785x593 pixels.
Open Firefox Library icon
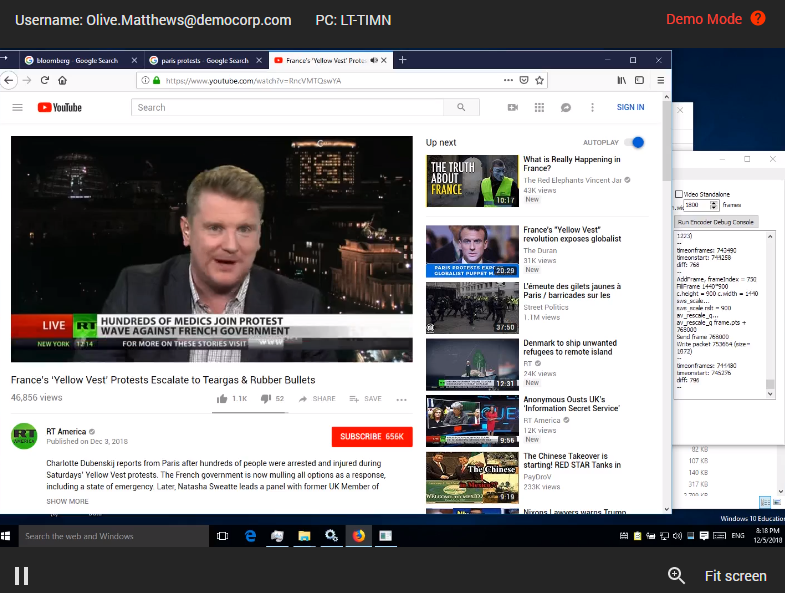click(x=621, y=80)
